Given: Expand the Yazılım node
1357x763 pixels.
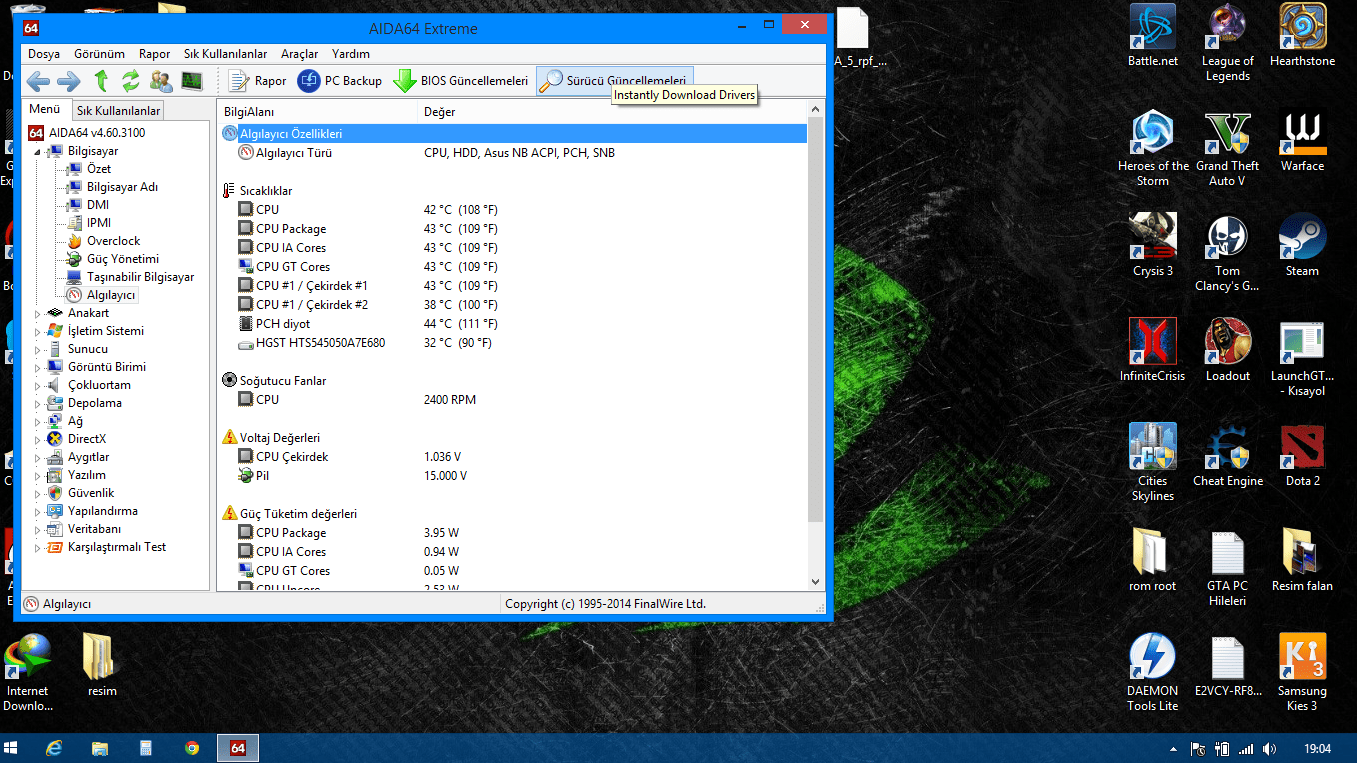Looking at the screenshot, I should pyautogui.click(x=39, y=475).
